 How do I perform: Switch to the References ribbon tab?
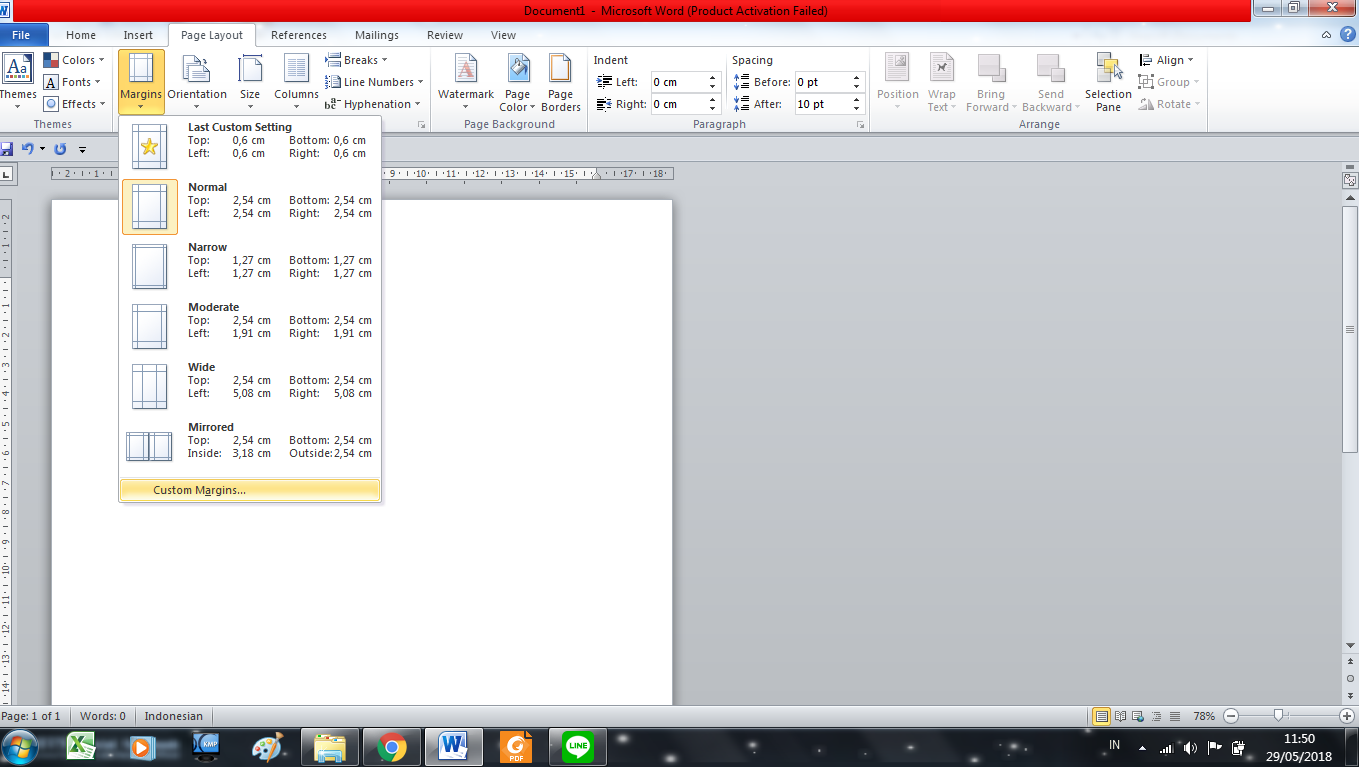pos(298,34)
